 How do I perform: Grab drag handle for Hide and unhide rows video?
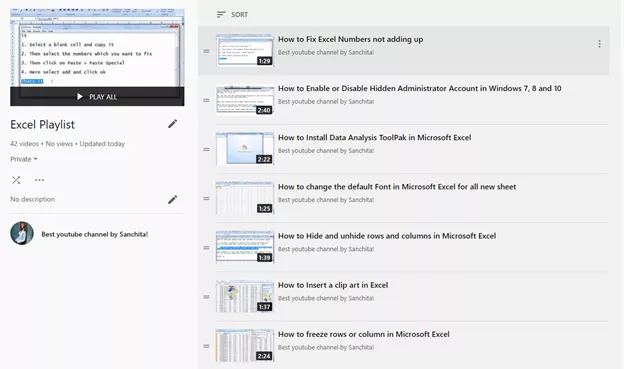206,248
